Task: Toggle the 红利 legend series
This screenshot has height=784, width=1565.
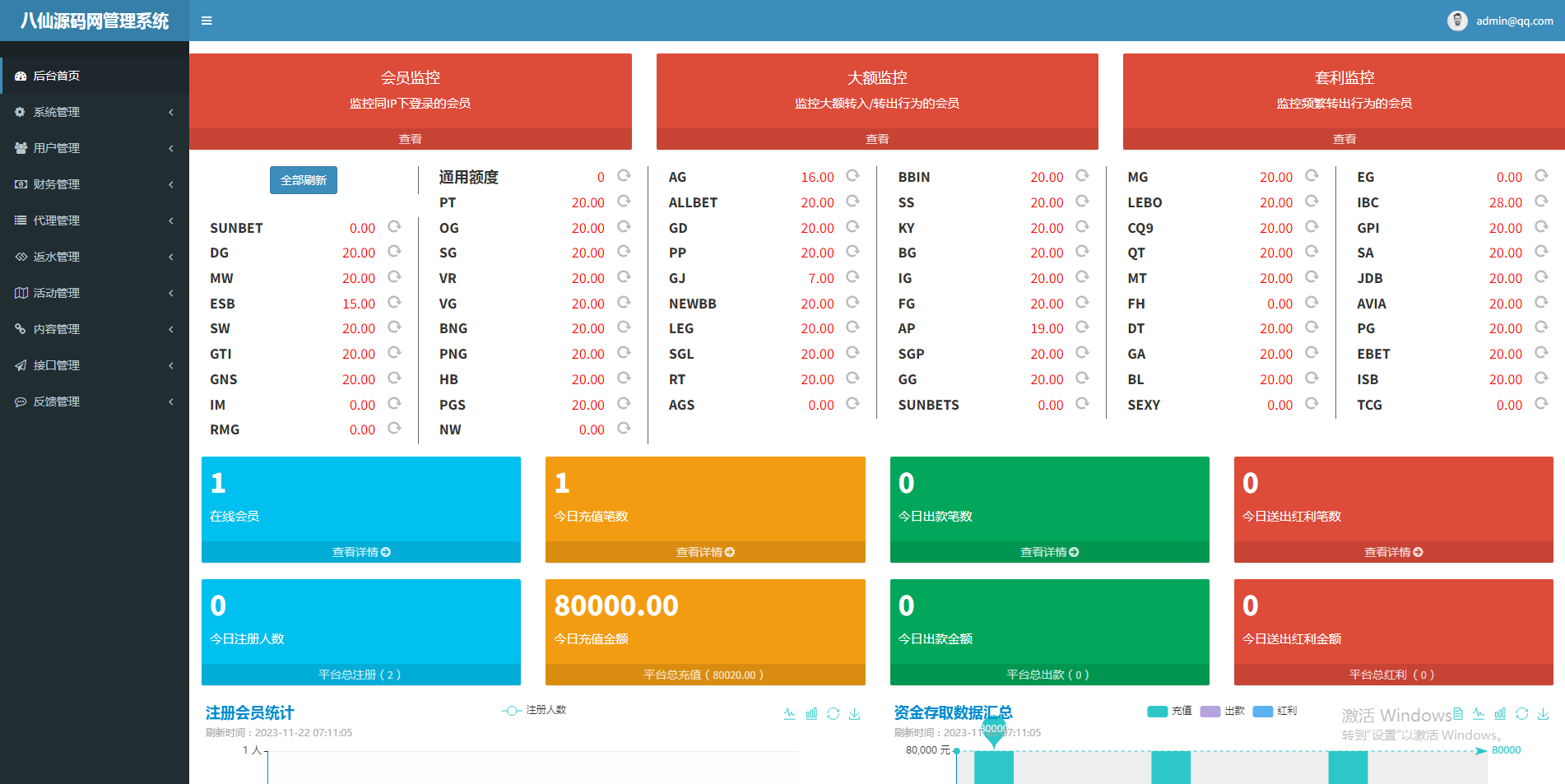Action: [x=1275, y=711]
